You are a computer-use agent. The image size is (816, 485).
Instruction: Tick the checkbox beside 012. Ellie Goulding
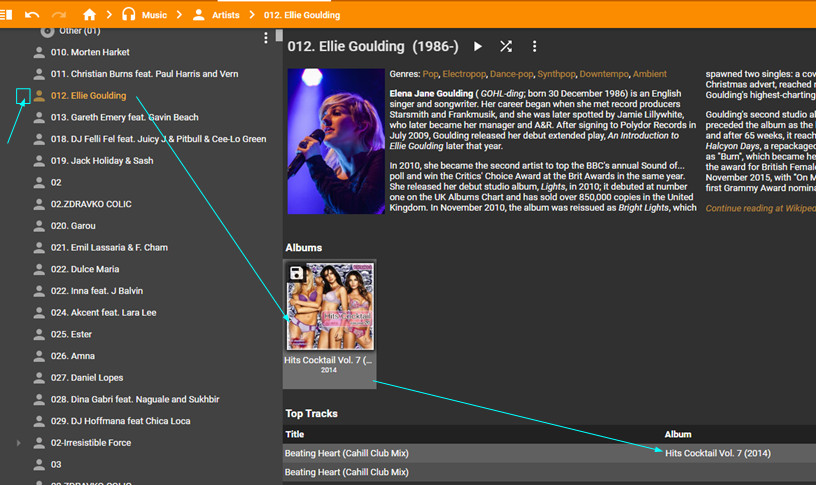(x=22, y=96)
